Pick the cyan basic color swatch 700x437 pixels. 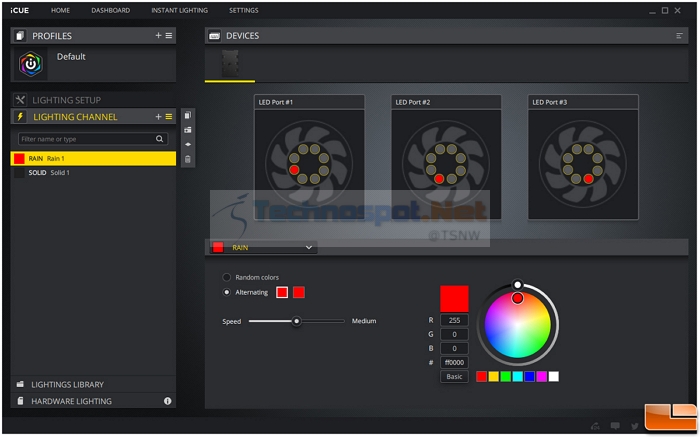coord(517,376)
